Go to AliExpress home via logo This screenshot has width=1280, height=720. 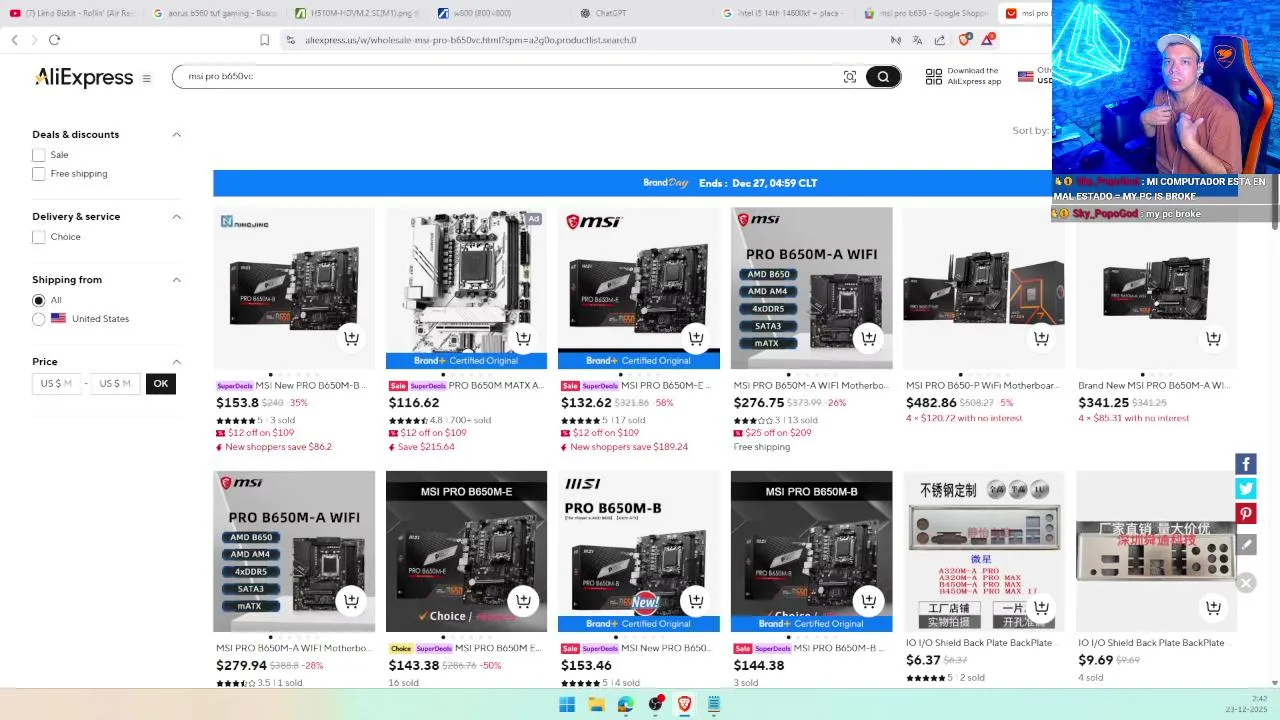tap(83, 78)
